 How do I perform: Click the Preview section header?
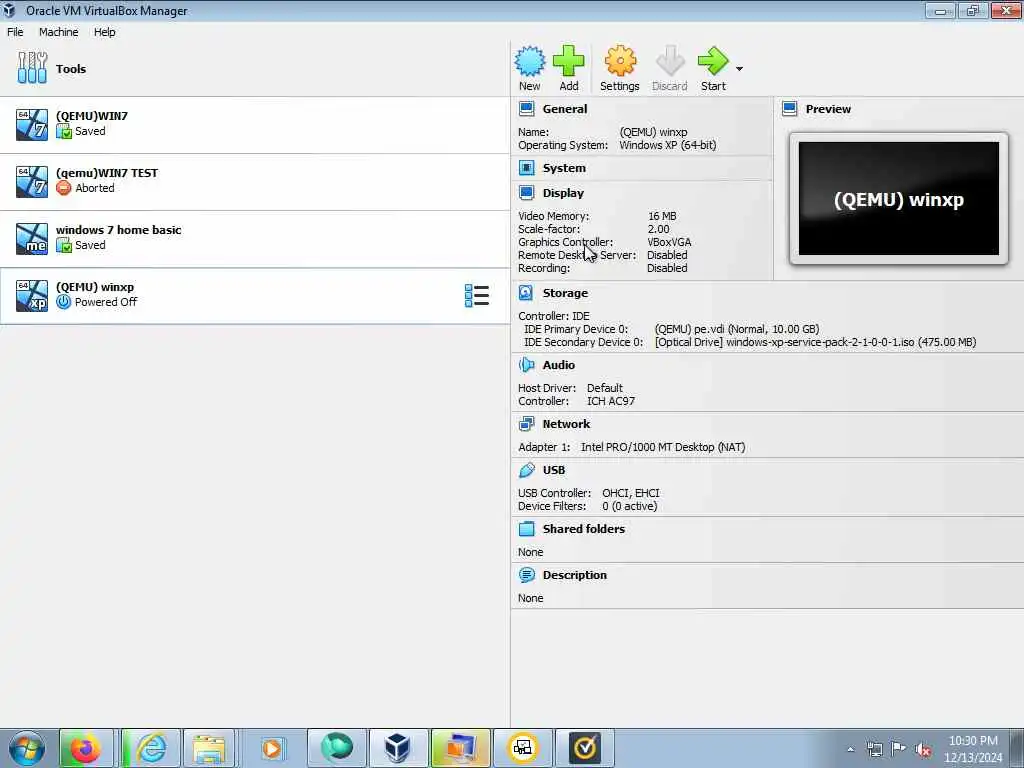pos(828,109)
